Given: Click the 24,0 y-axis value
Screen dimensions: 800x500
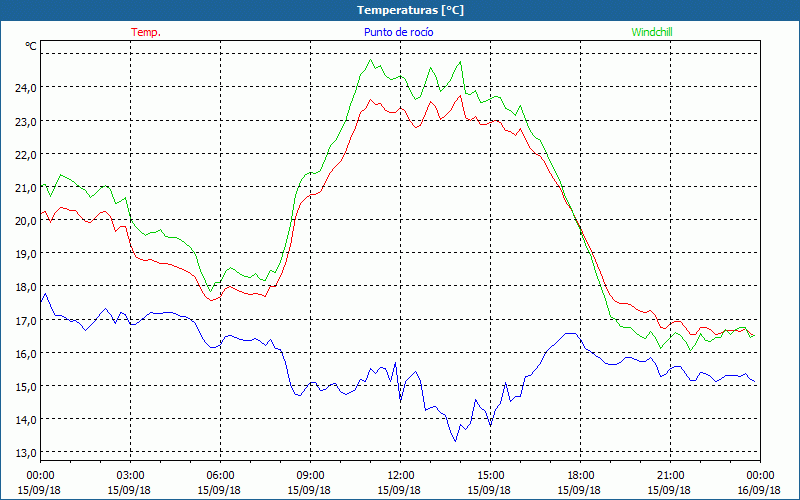Looking at the screenshot, I should (x=25, y=88).
